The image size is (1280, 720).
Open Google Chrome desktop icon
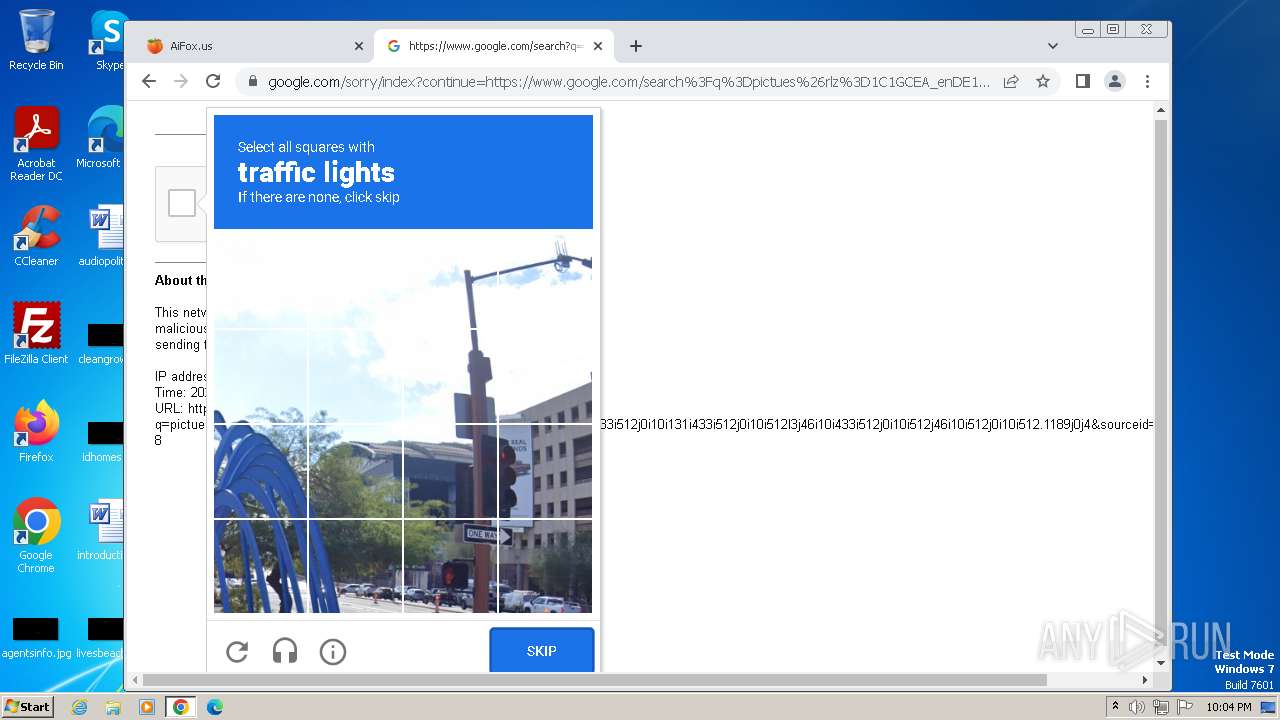click(x=36, y=536)
